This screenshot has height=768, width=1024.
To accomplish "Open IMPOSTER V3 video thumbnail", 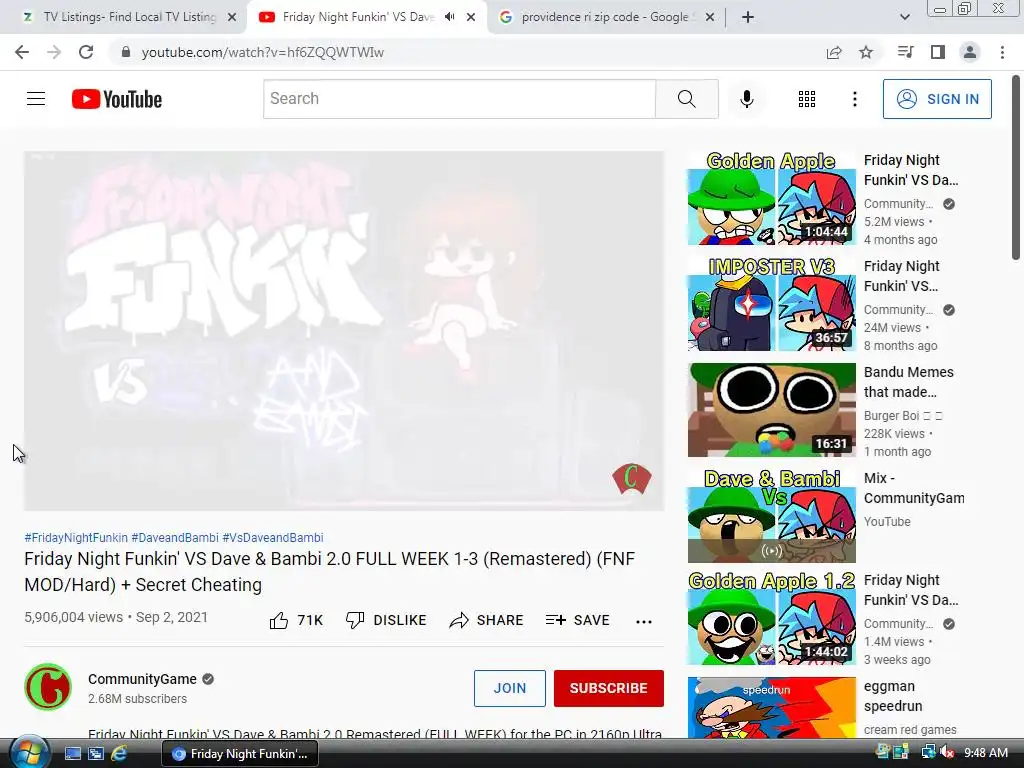I will tap(771, 304).
